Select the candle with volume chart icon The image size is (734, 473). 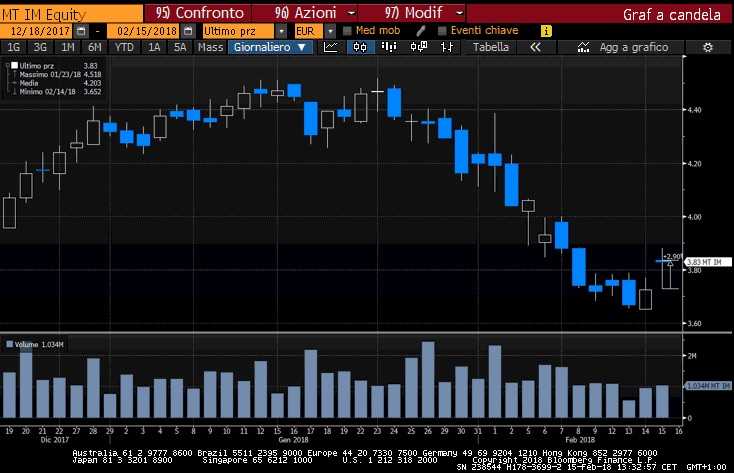coord(418,47)
